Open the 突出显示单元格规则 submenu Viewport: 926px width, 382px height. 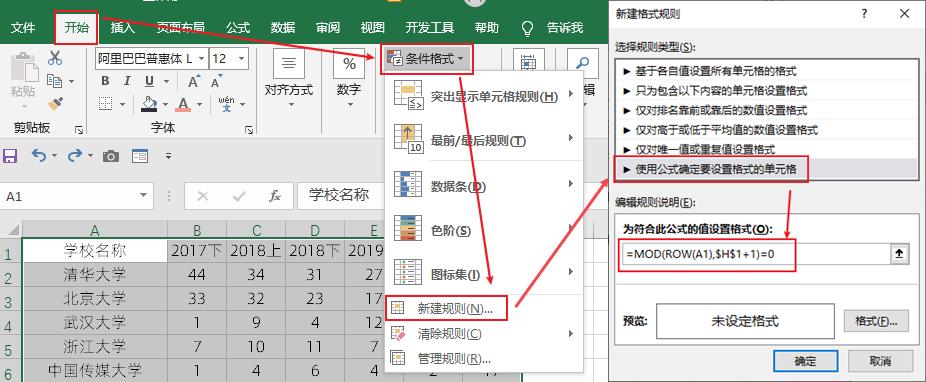click(x=483, y=96)
